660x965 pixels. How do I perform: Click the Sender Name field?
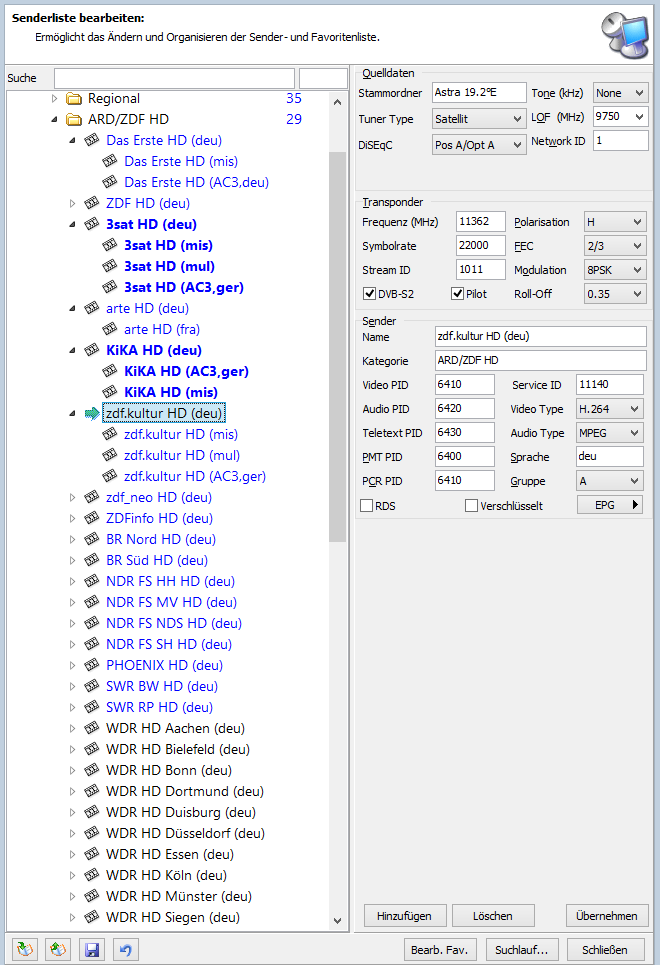pyautogui.click(x=541, y=337)
